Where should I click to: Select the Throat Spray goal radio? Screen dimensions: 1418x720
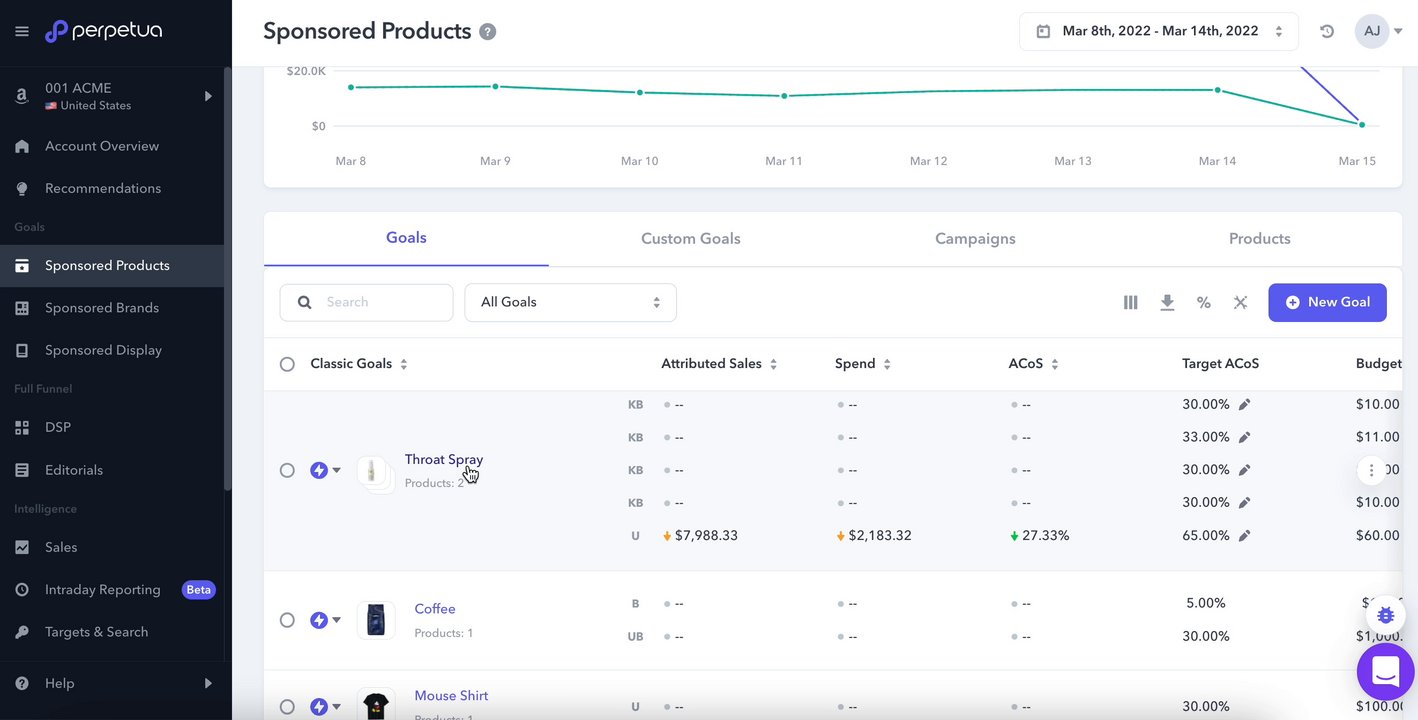(x=287, y=470)
